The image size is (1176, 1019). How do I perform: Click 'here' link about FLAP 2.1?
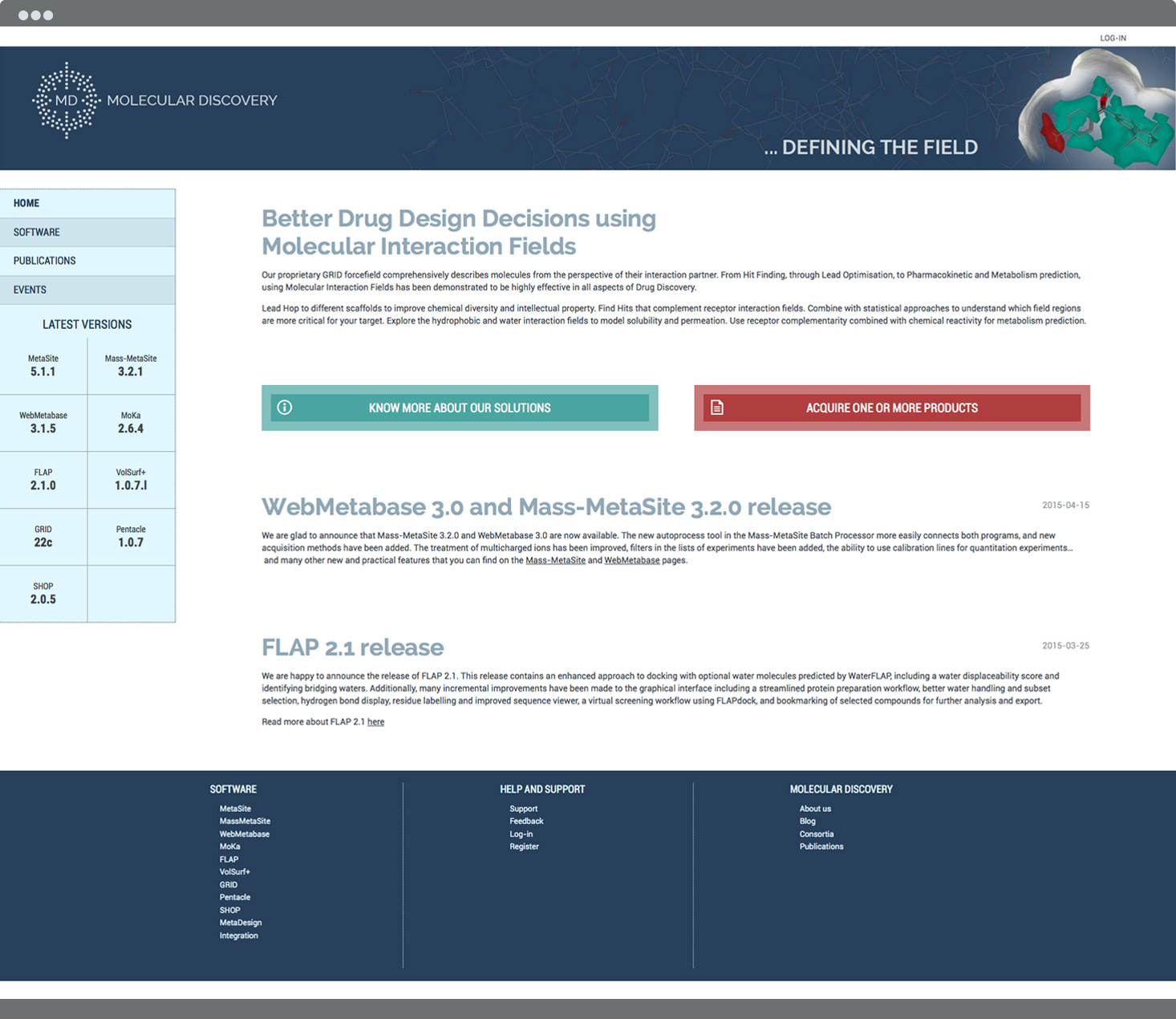(375, 722)
